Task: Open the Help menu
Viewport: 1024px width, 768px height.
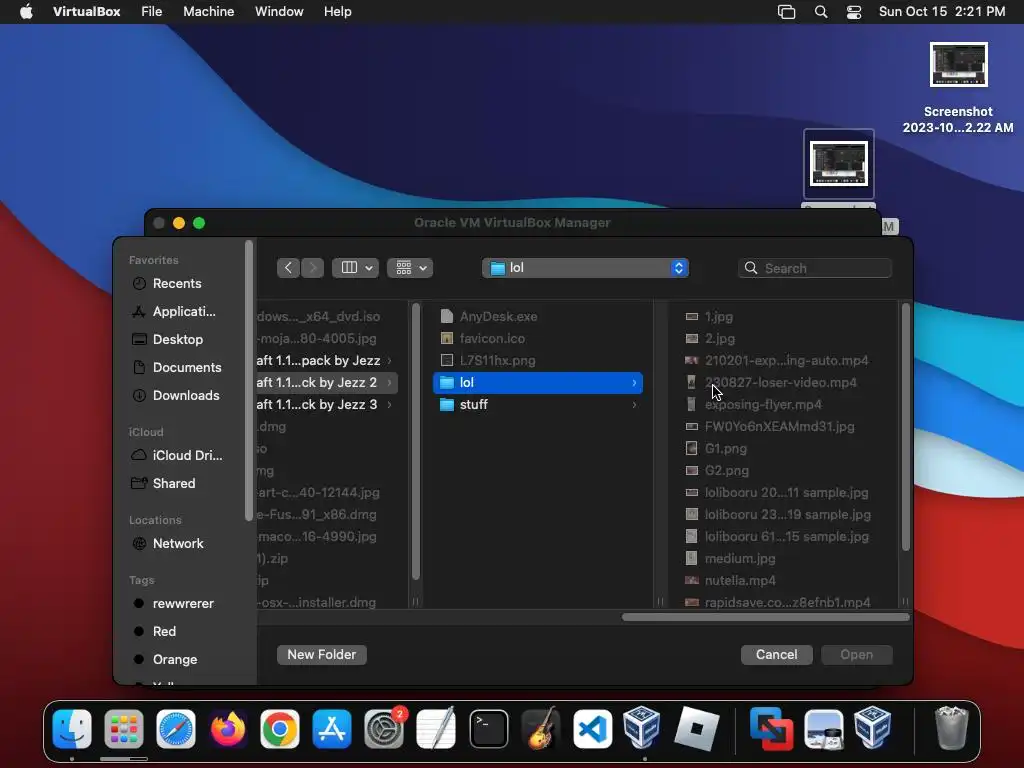Action: tap(338, 12)
